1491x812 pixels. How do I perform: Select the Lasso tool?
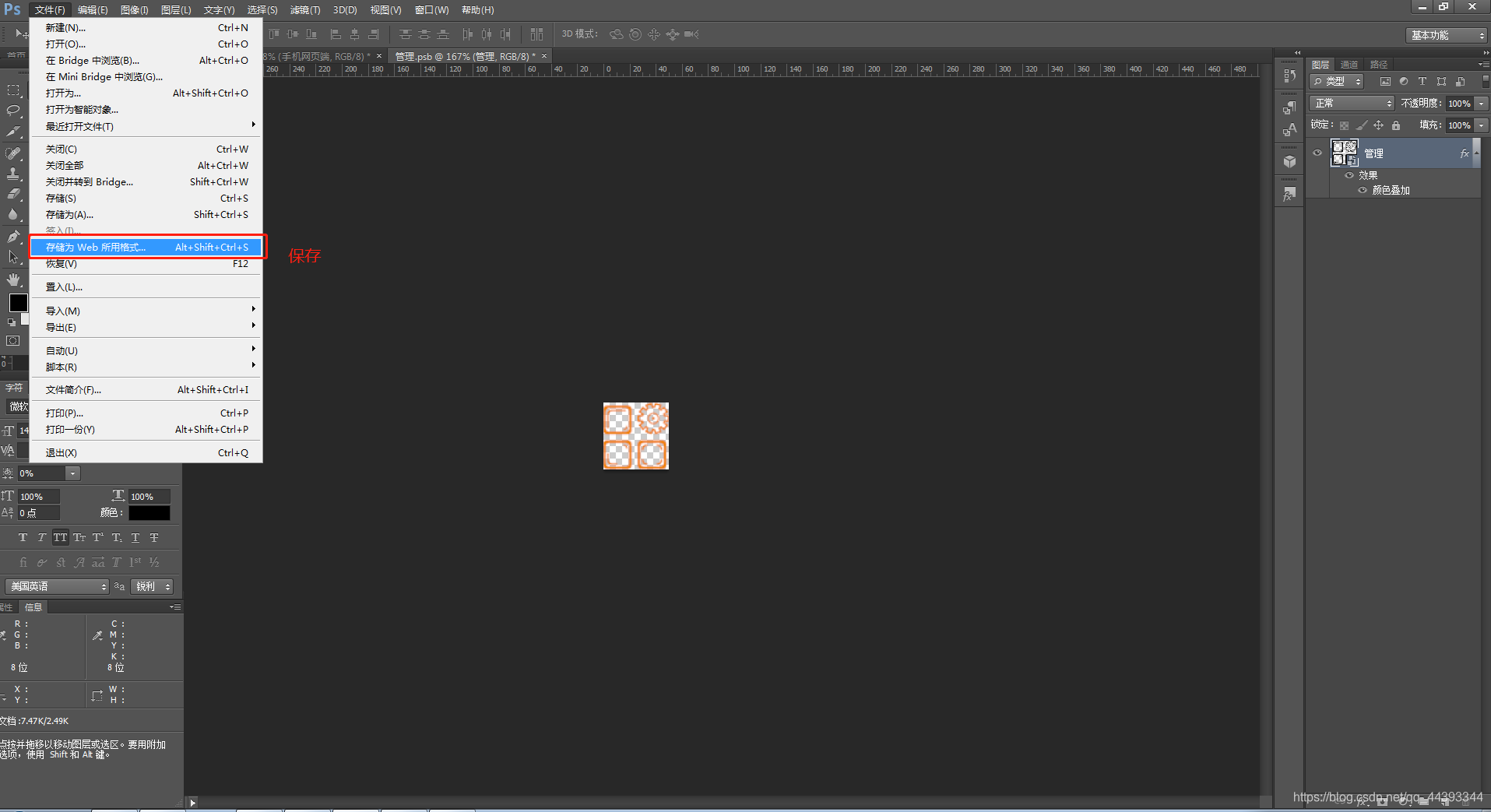tap(13, 111)
